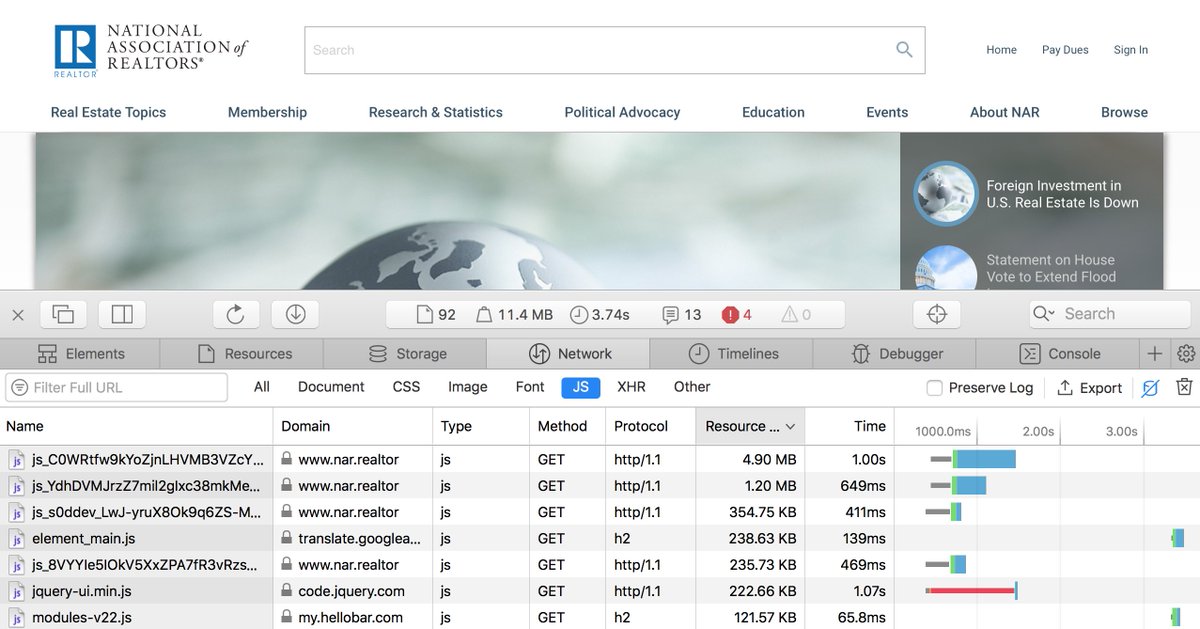This screenshot has width=1200, height=629.
Task: Export the network log as HAR
Action: click(x=1090, y=388)
